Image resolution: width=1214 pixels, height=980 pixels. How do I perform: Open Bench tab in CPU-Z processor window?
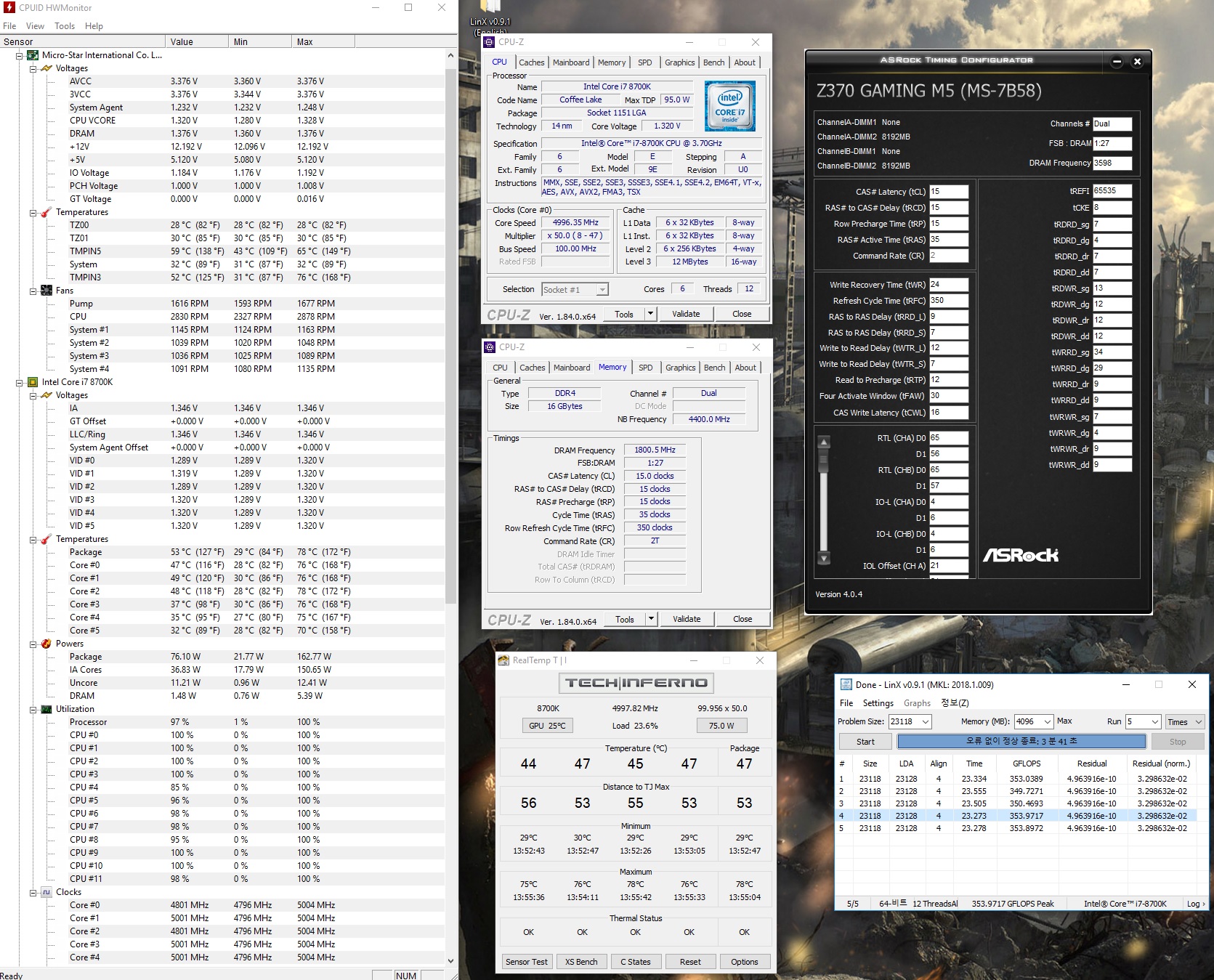pyautogui.click(x=714, y=62)
